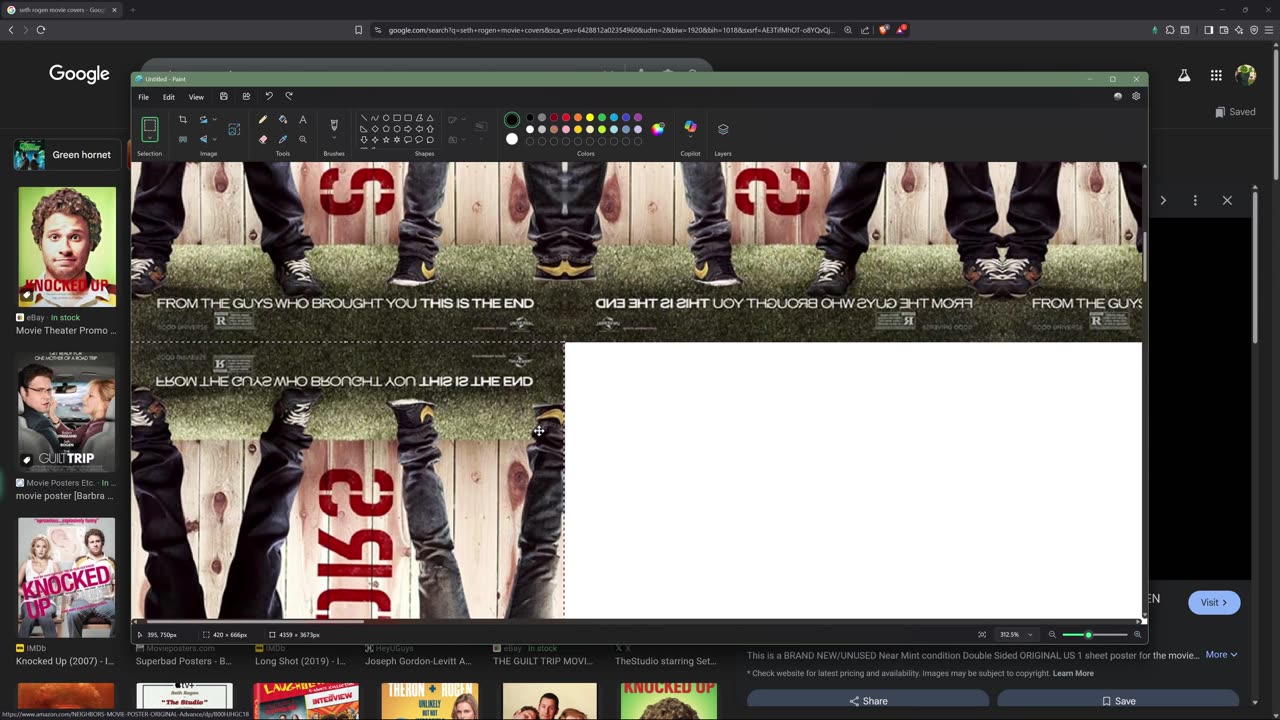
Task: Adjust the Paint zoom slider
Action: point(1095,634)
